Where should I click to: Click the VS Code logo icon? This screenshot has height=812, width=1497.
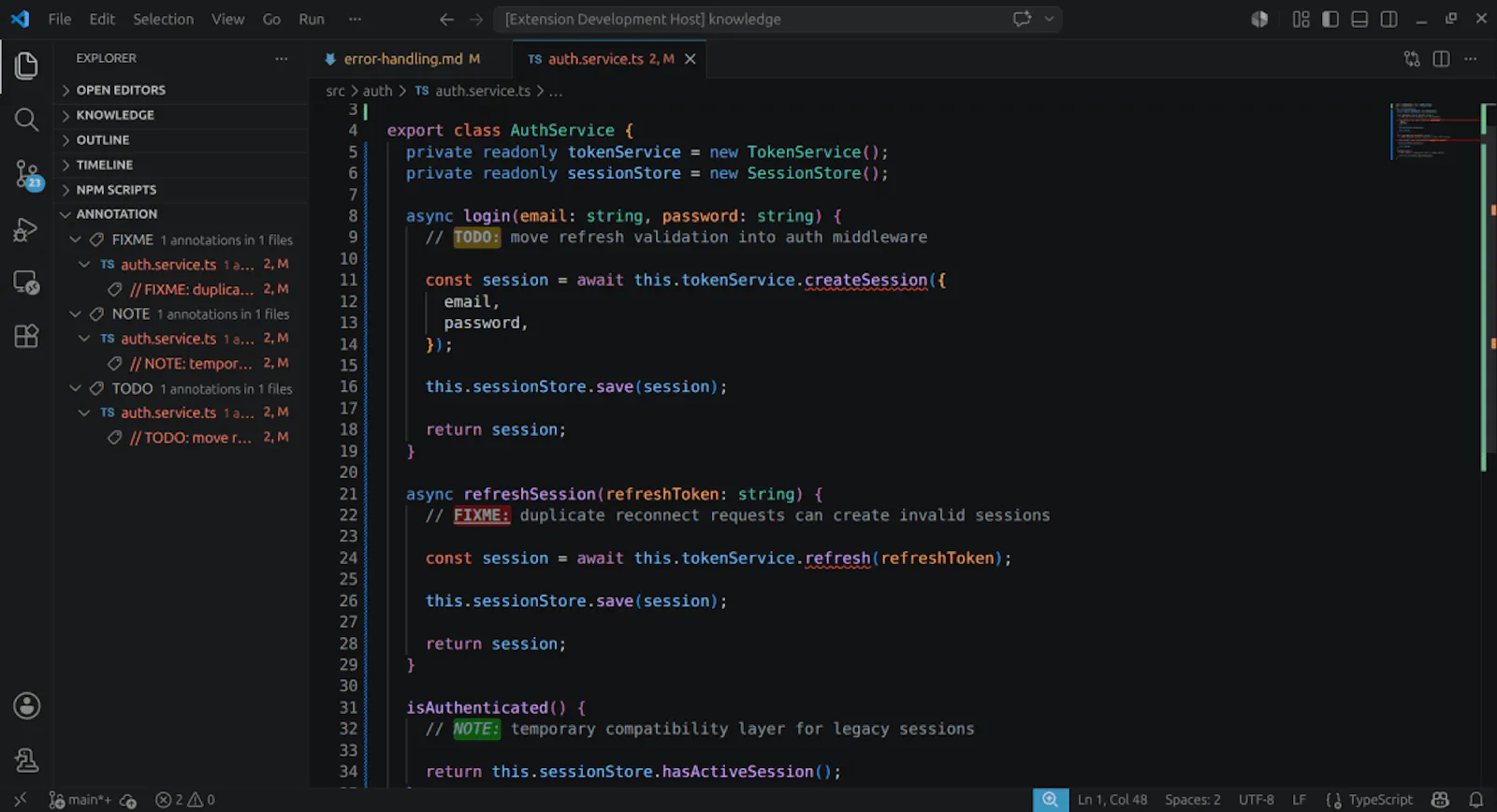[x=20, y=19]
